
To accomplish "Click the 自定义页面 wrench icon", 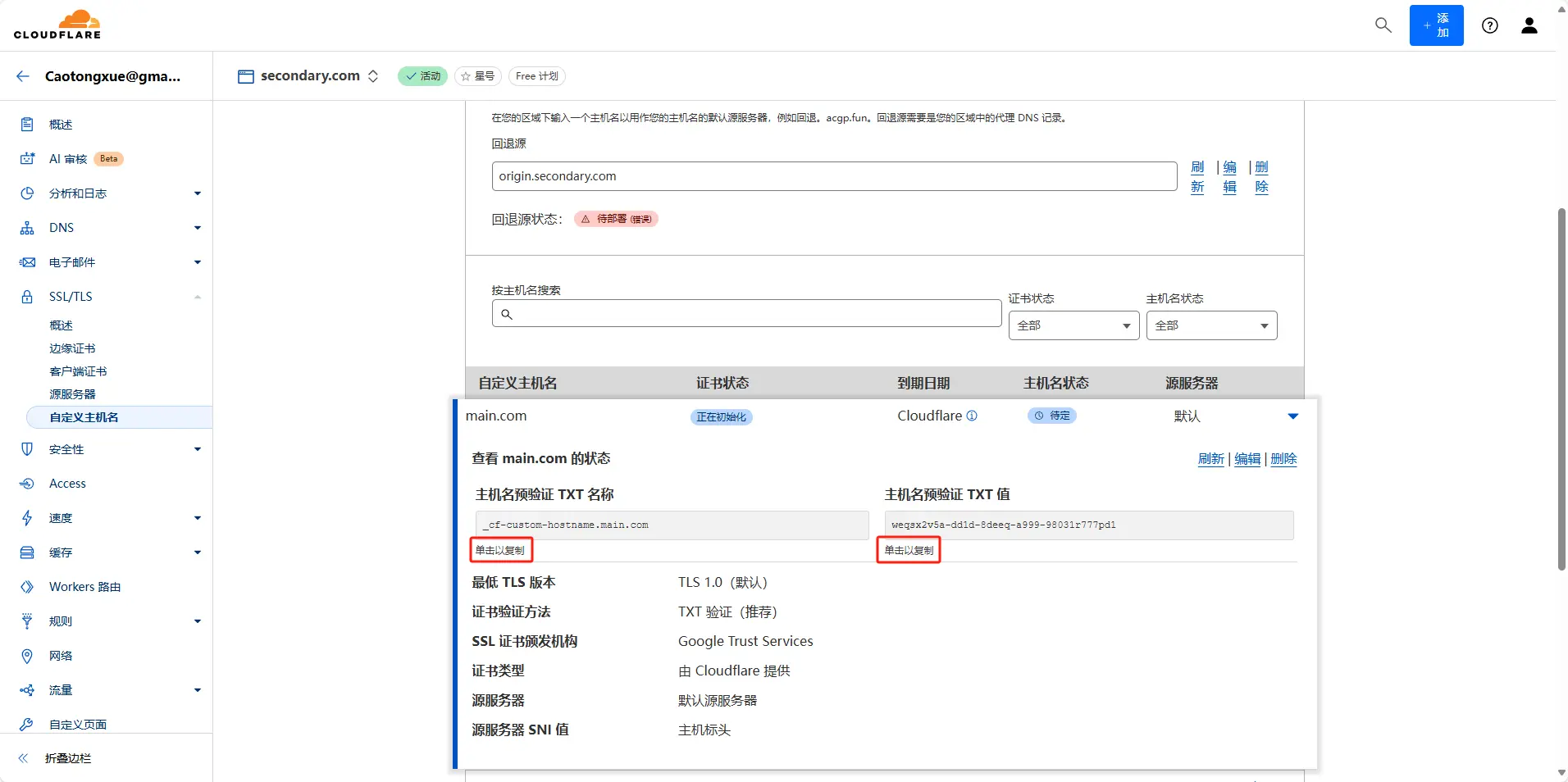I will [x=27, y=725].
